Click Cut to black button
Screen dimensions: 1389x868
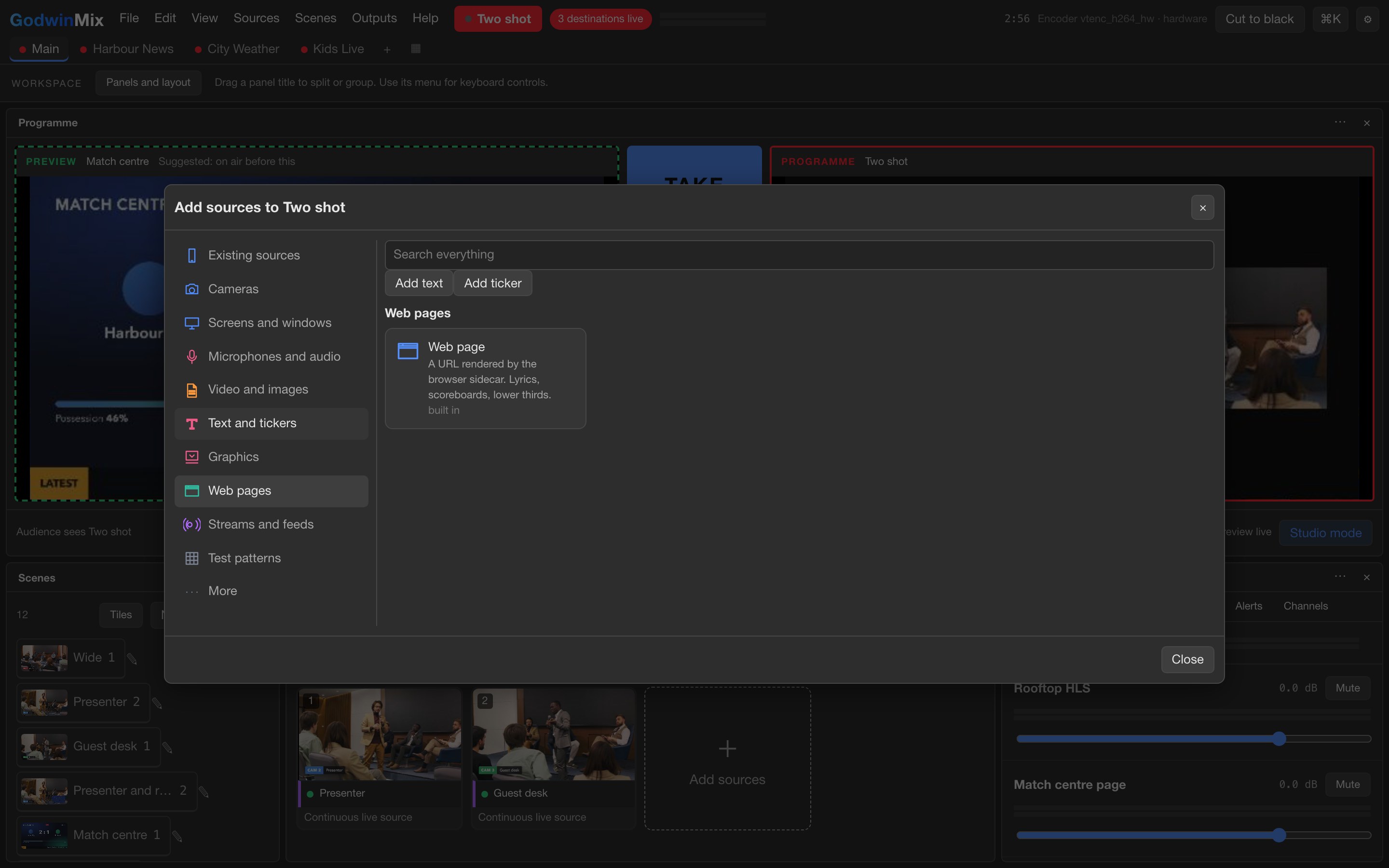click(x=1259, y=19)
